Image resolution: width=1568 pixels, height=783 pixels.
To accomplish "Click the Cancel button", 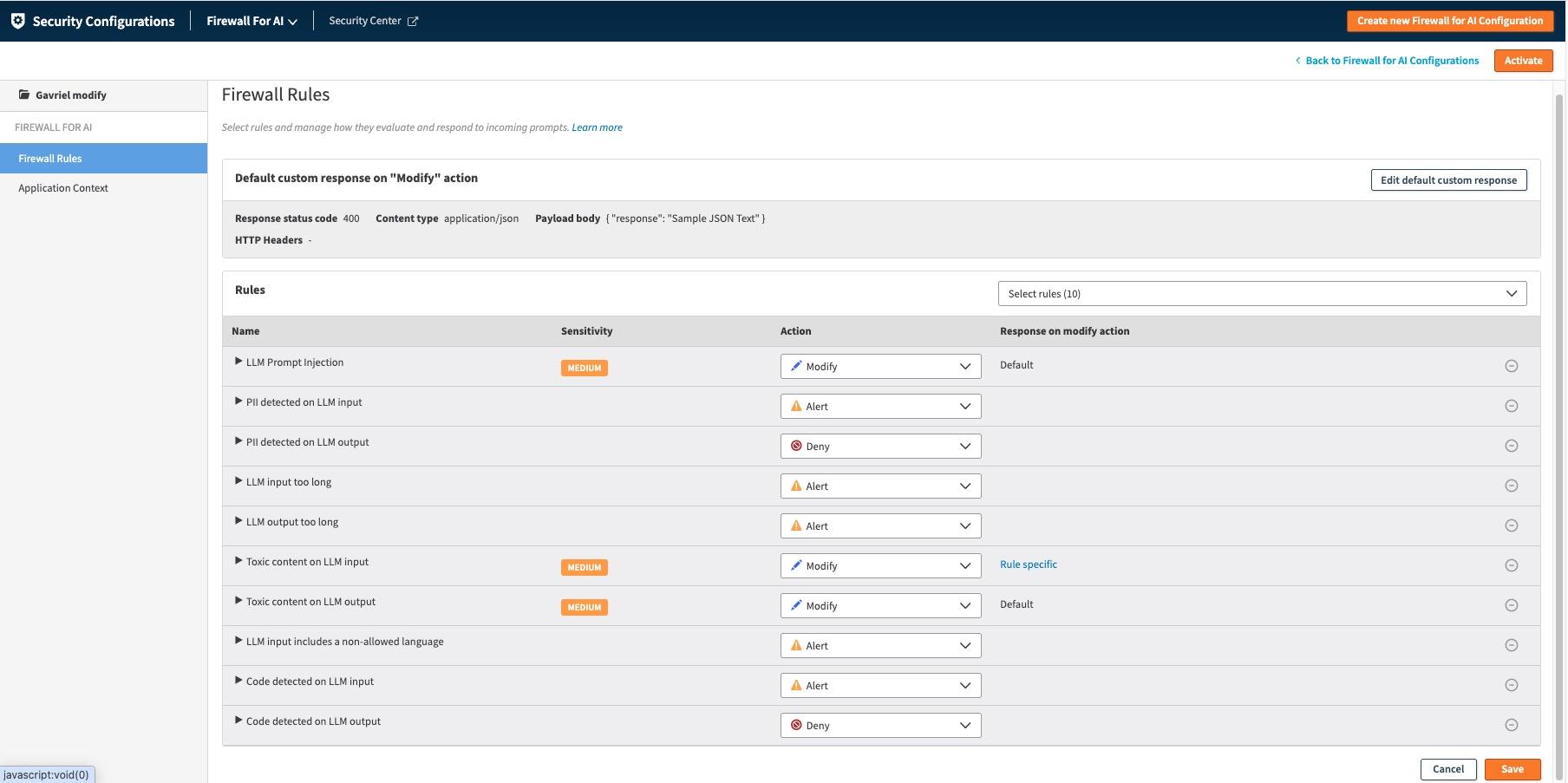I will click(1447, 769).
